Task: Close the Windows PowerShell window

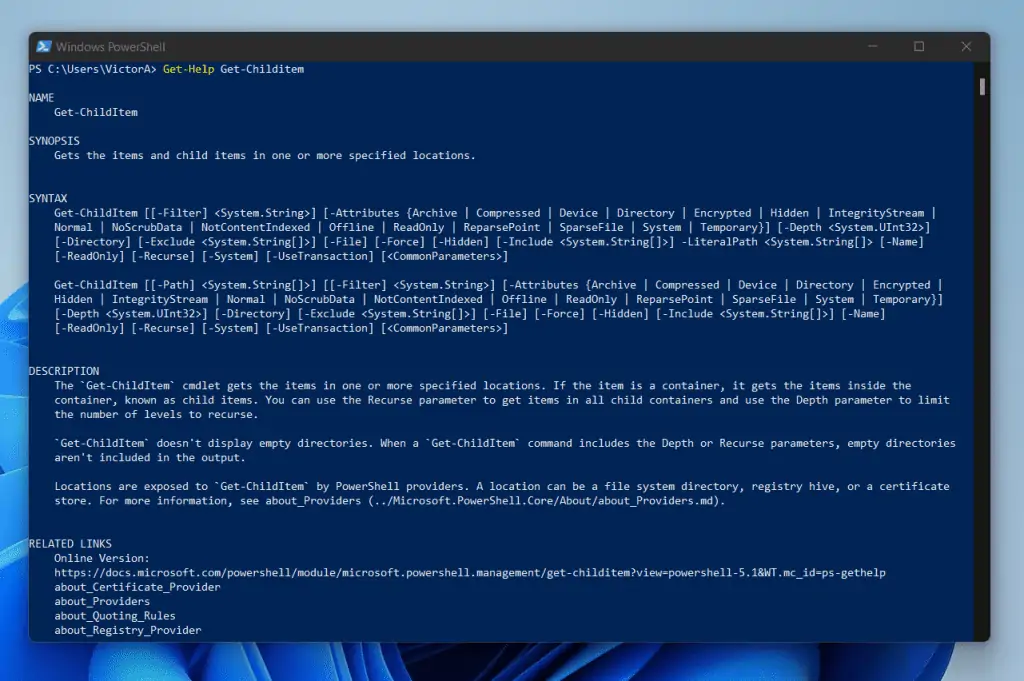Action: coord(966,46)
